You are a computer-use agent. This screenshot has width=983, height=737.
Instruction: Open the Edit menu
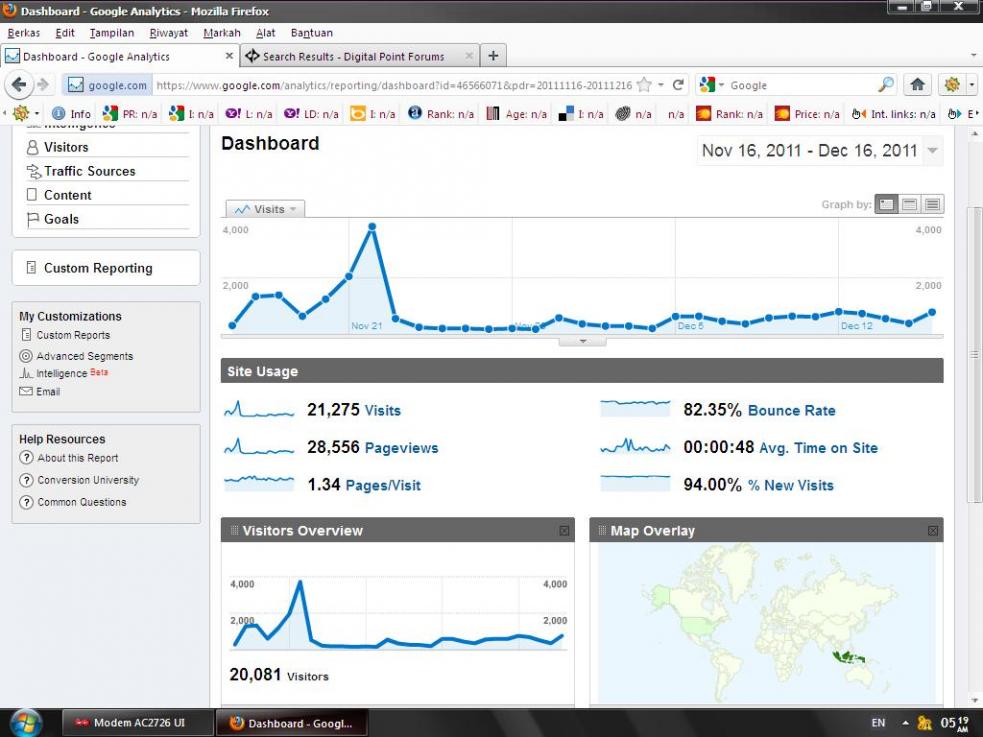(65, 33)
